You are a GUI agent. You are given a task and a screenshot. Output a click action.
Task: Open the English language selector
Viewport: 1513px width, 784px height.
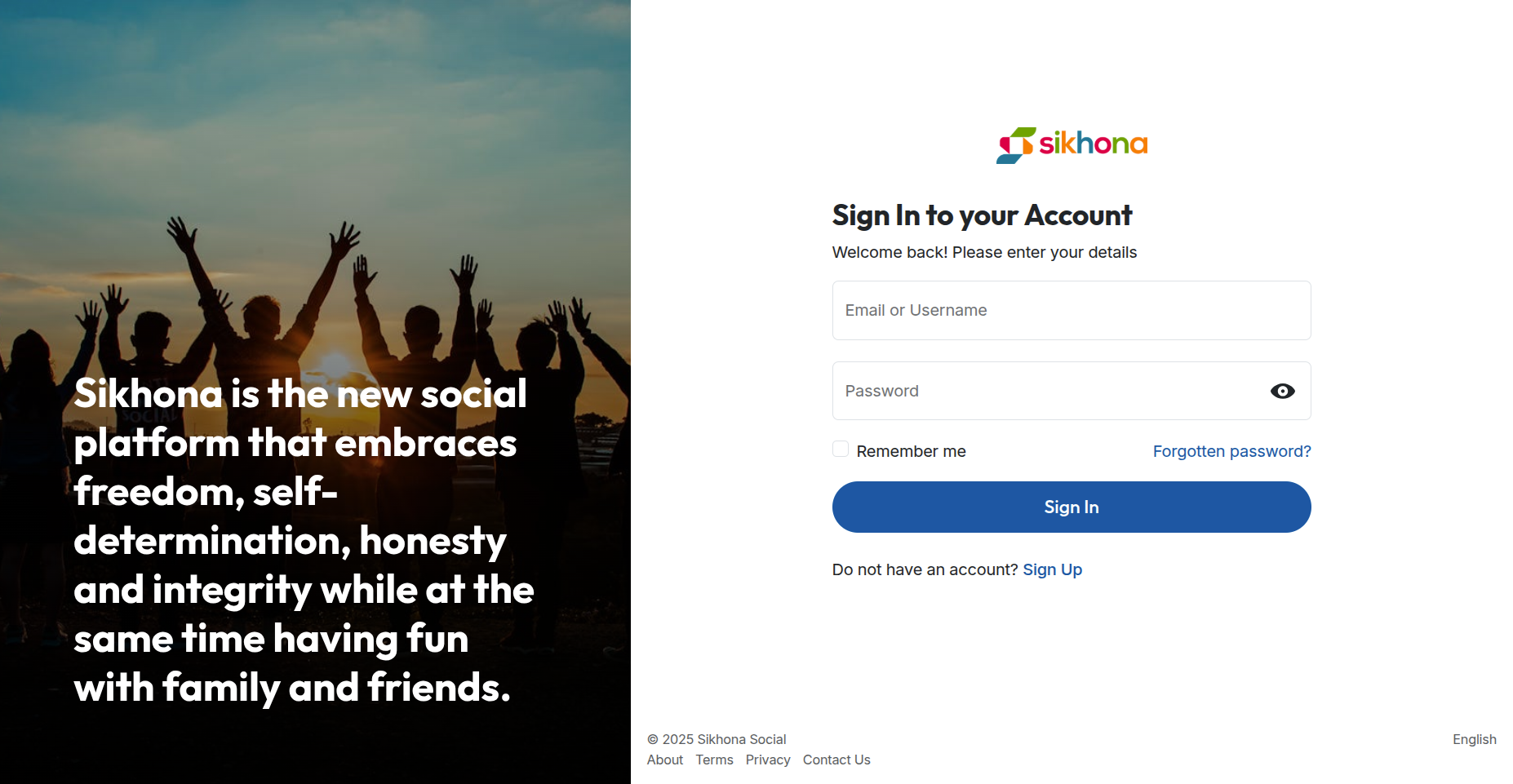coord(1474,739)
